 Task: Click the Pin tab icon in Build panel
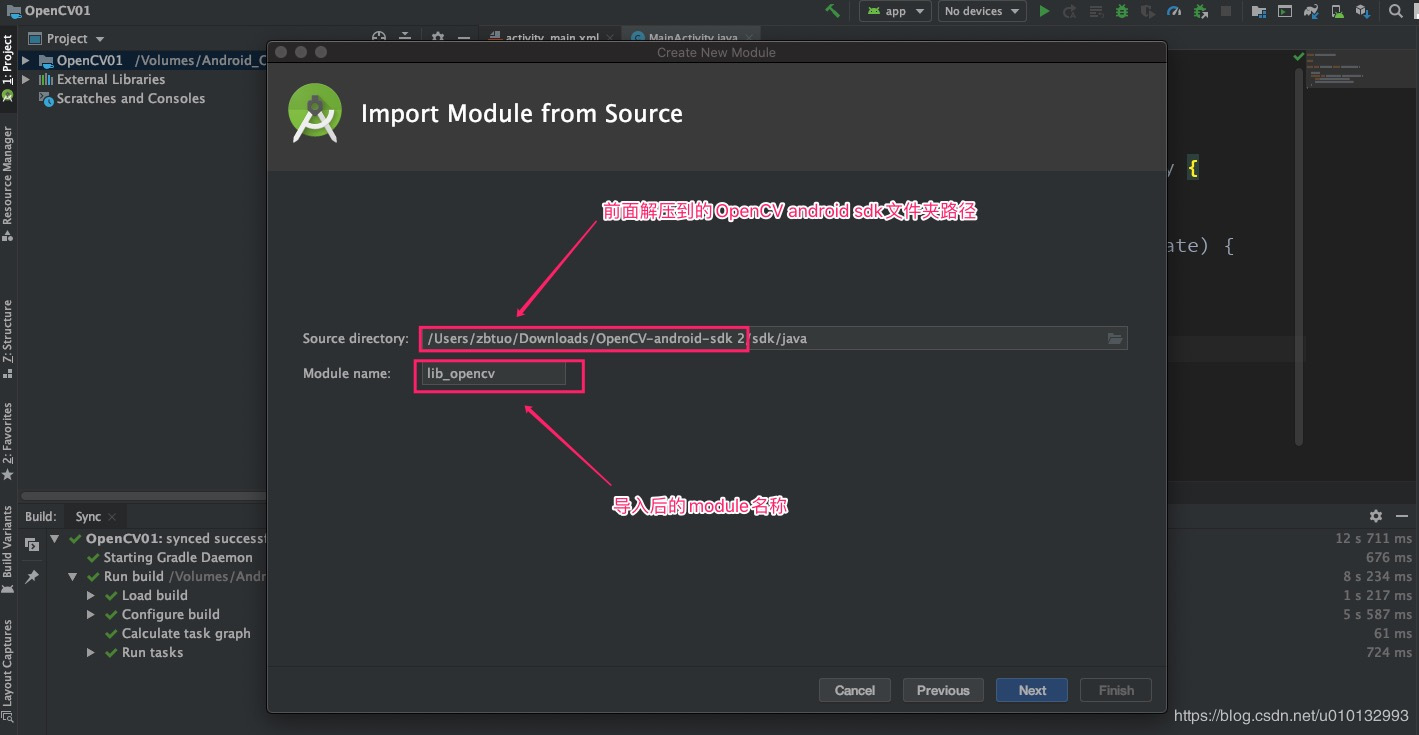tap(32, 577)
